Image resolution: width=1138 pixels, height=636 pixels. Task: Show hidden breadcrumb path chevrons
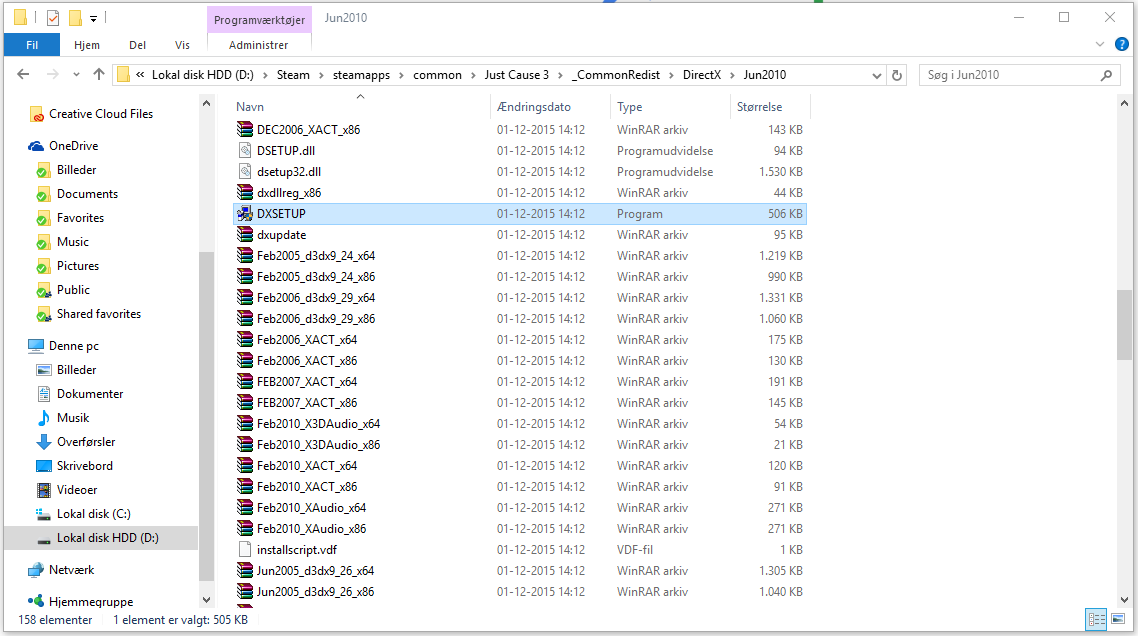[x=140, y=75]
